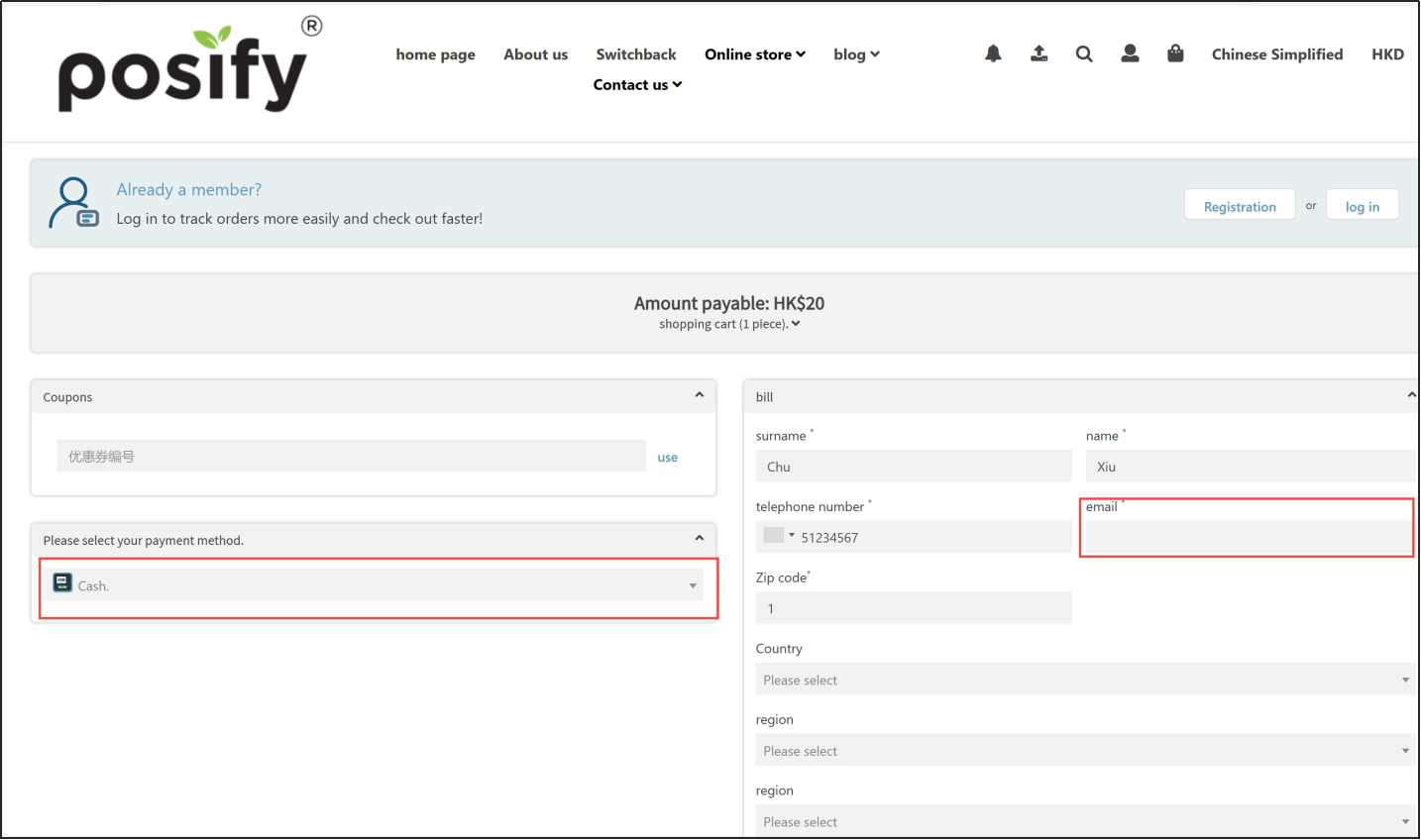1421x840 pixels.
Task: Click the Registration button
Action: (1239, 206)
